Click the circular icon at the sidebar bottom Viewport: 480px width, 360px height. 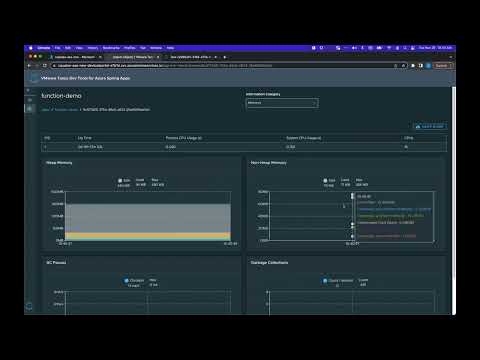[x=29, y=306]
